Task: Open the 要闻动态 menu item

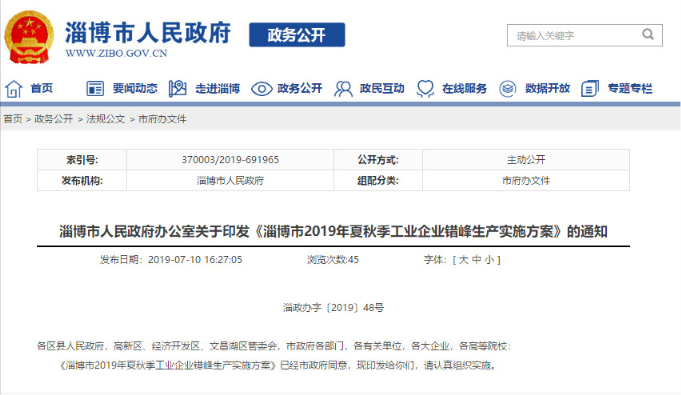Action: coord(135,89)
